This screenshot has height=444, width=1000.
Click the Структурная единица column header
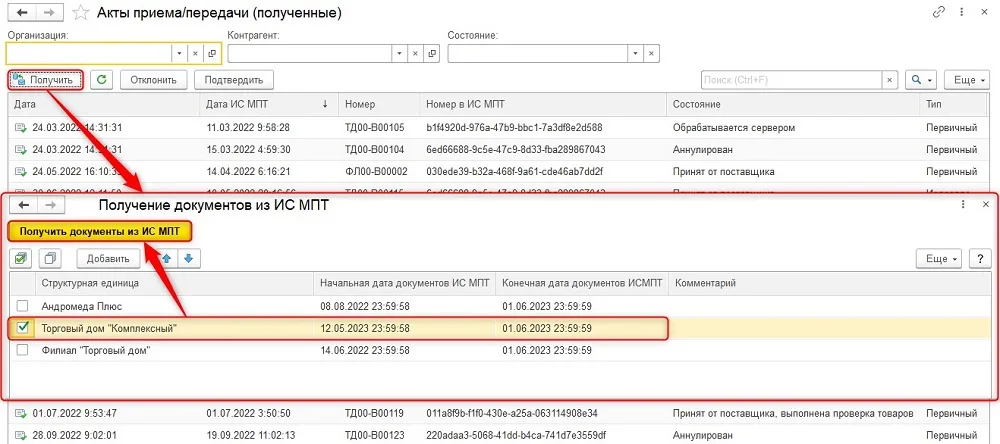pyautogui.click(x=174, y=283)
